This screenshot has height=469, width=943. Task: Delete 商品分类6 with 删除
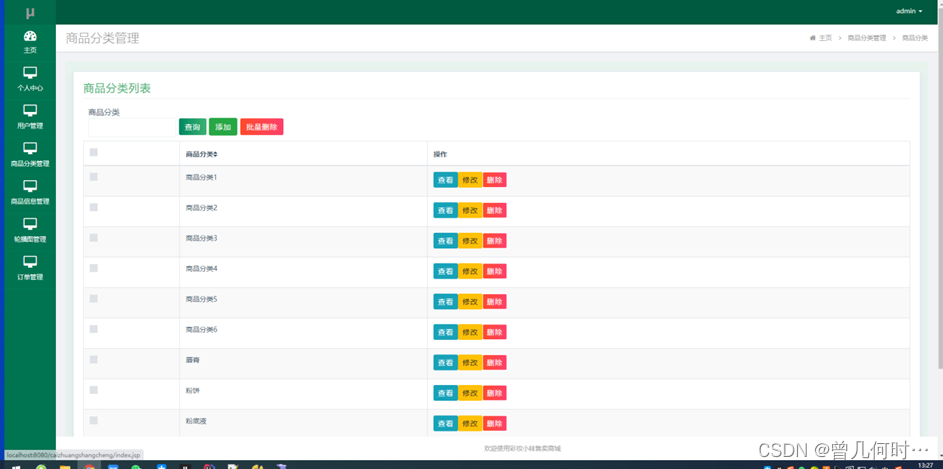(x=494, y=332)
